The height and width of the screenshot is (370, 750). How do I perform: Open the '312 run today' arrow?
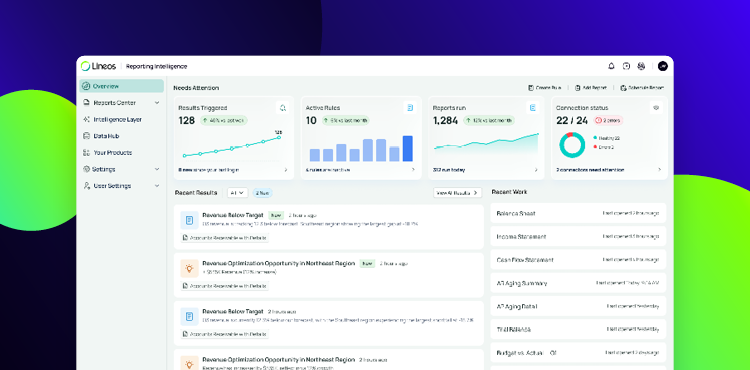(x=536, y=170)
